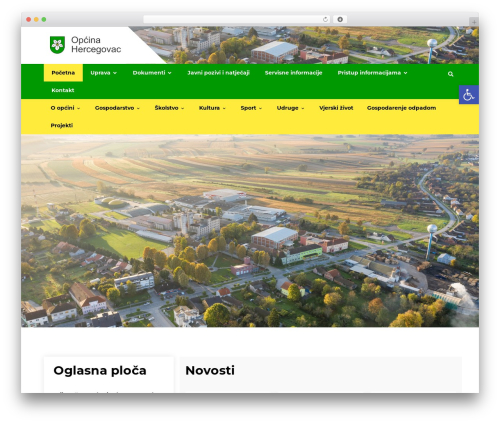The width and height of the screenshot is (500, 423).
Task: Click the round button beside the address bar
Action: click(340, 20)
